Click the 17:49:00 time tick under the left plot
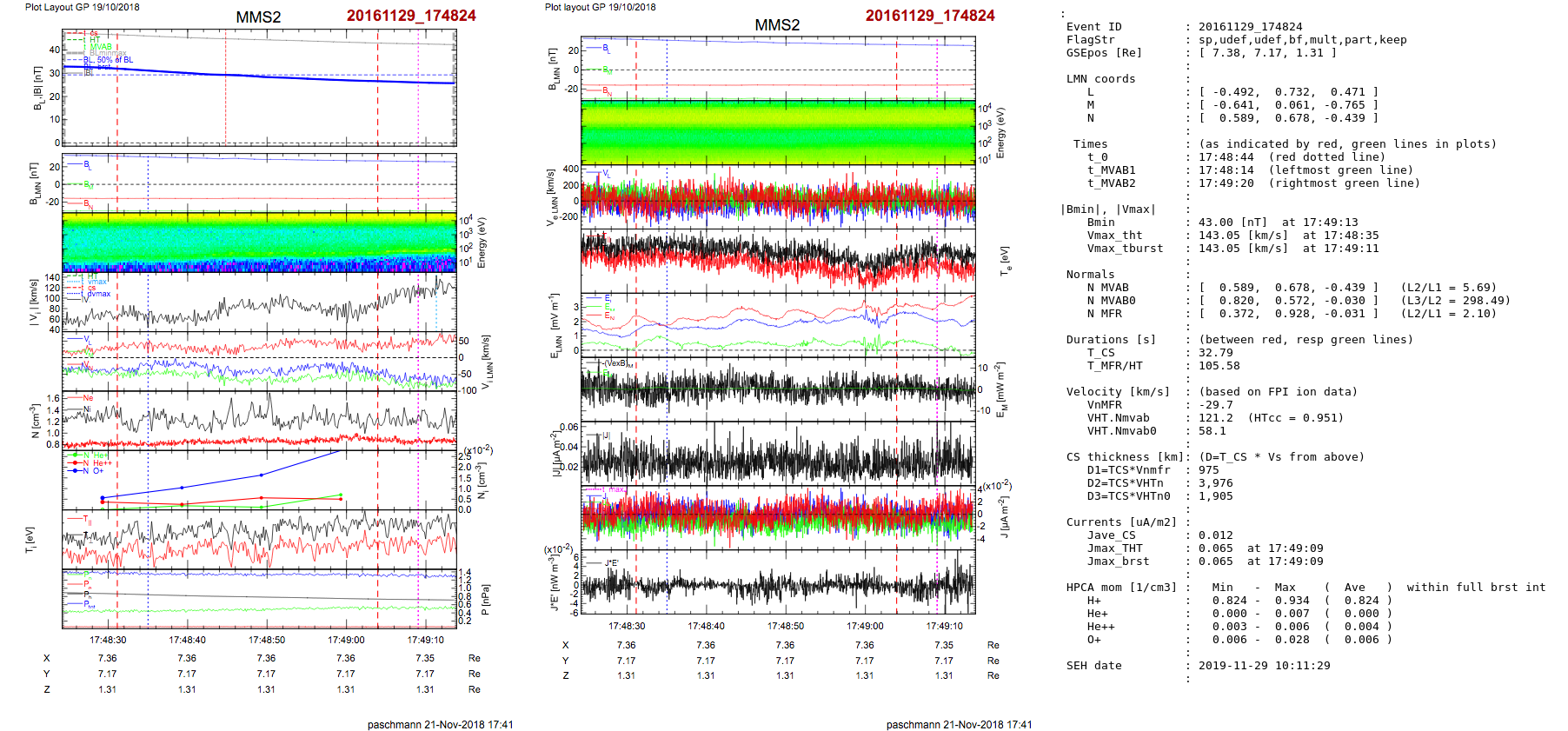 coord(346,640)
